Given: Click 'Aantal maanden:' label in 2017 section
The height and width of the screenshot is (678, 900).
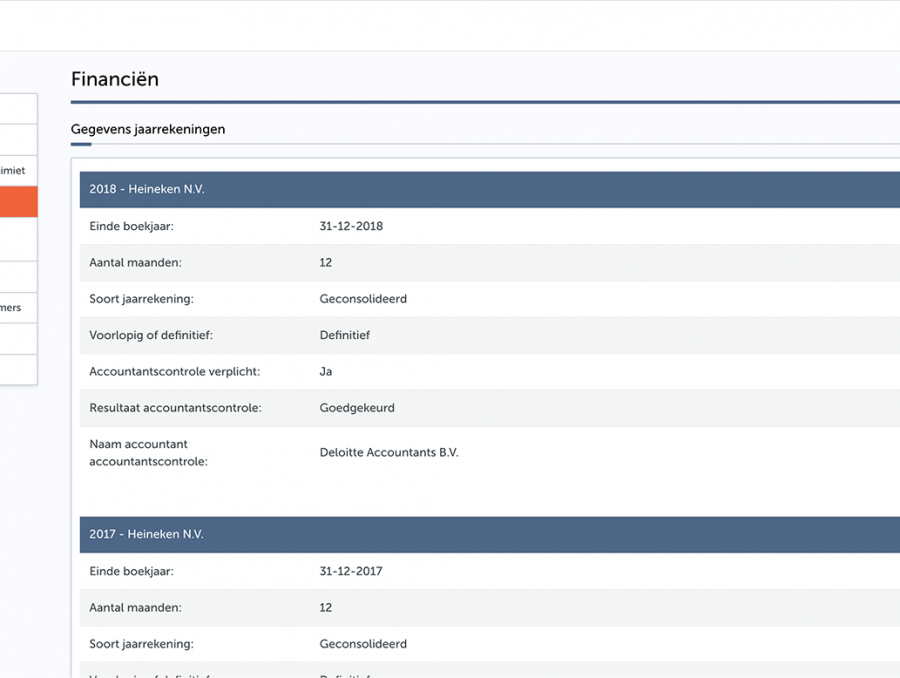Looking at the screenshot, I should point(135,607).
